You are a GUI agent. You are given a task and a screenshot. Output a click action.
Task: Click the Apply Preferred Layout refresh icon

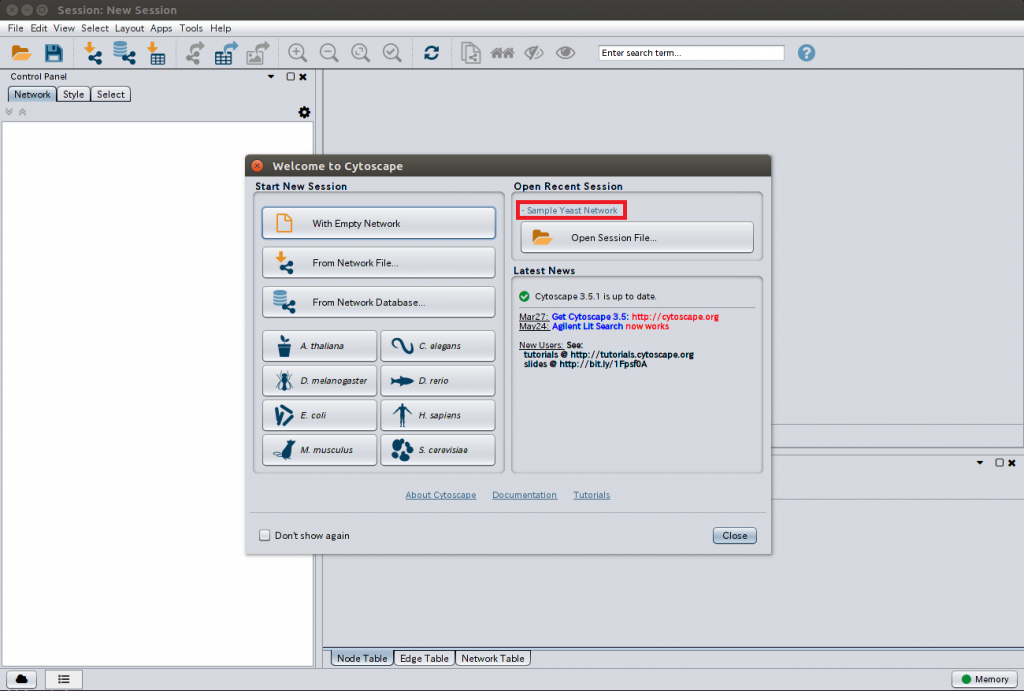(x=432, y=53)
